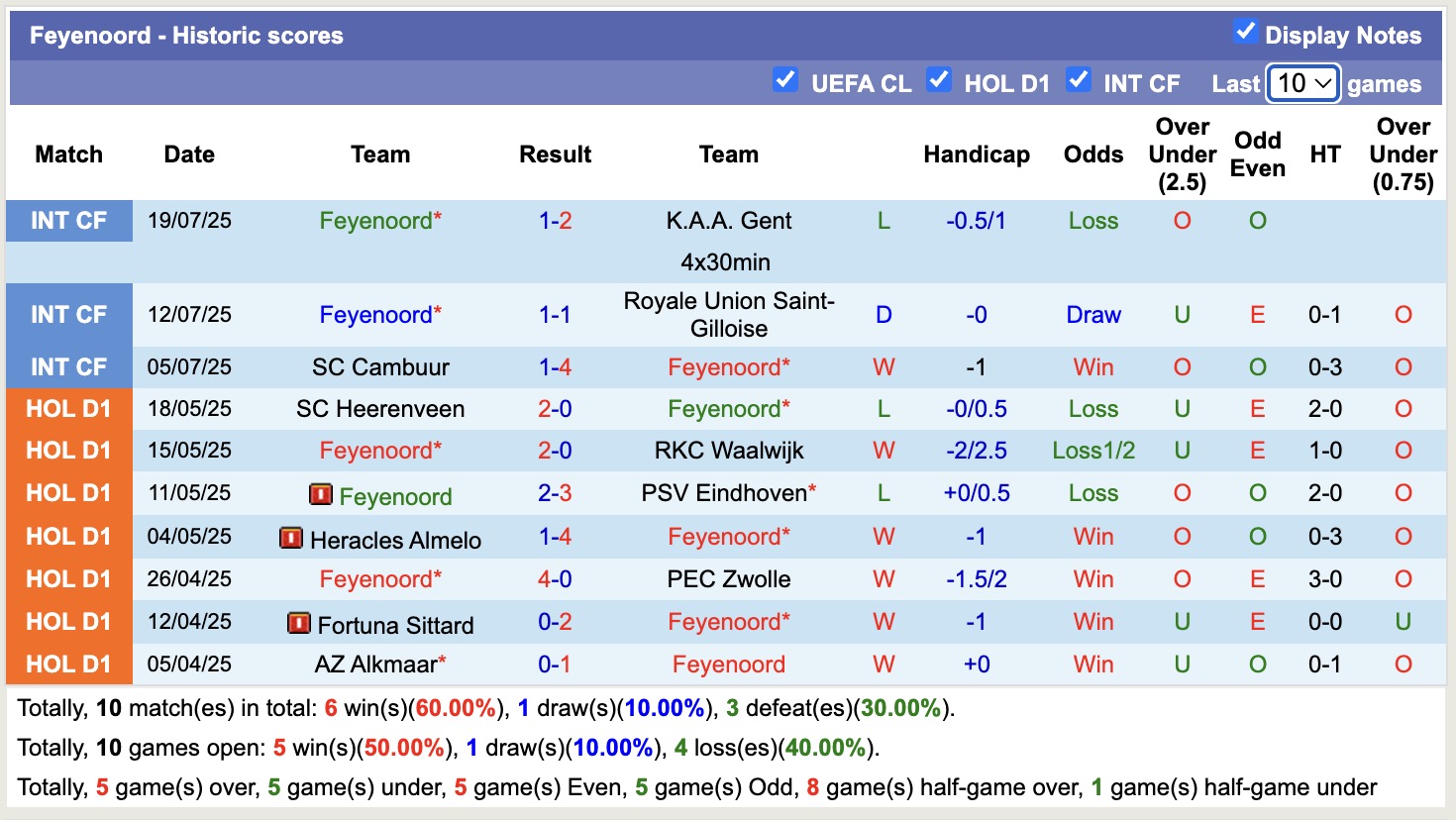This screenshot has width=1456, height=820.
Task: Open the K.A.A. Gent team page
Action: [728, 221]
